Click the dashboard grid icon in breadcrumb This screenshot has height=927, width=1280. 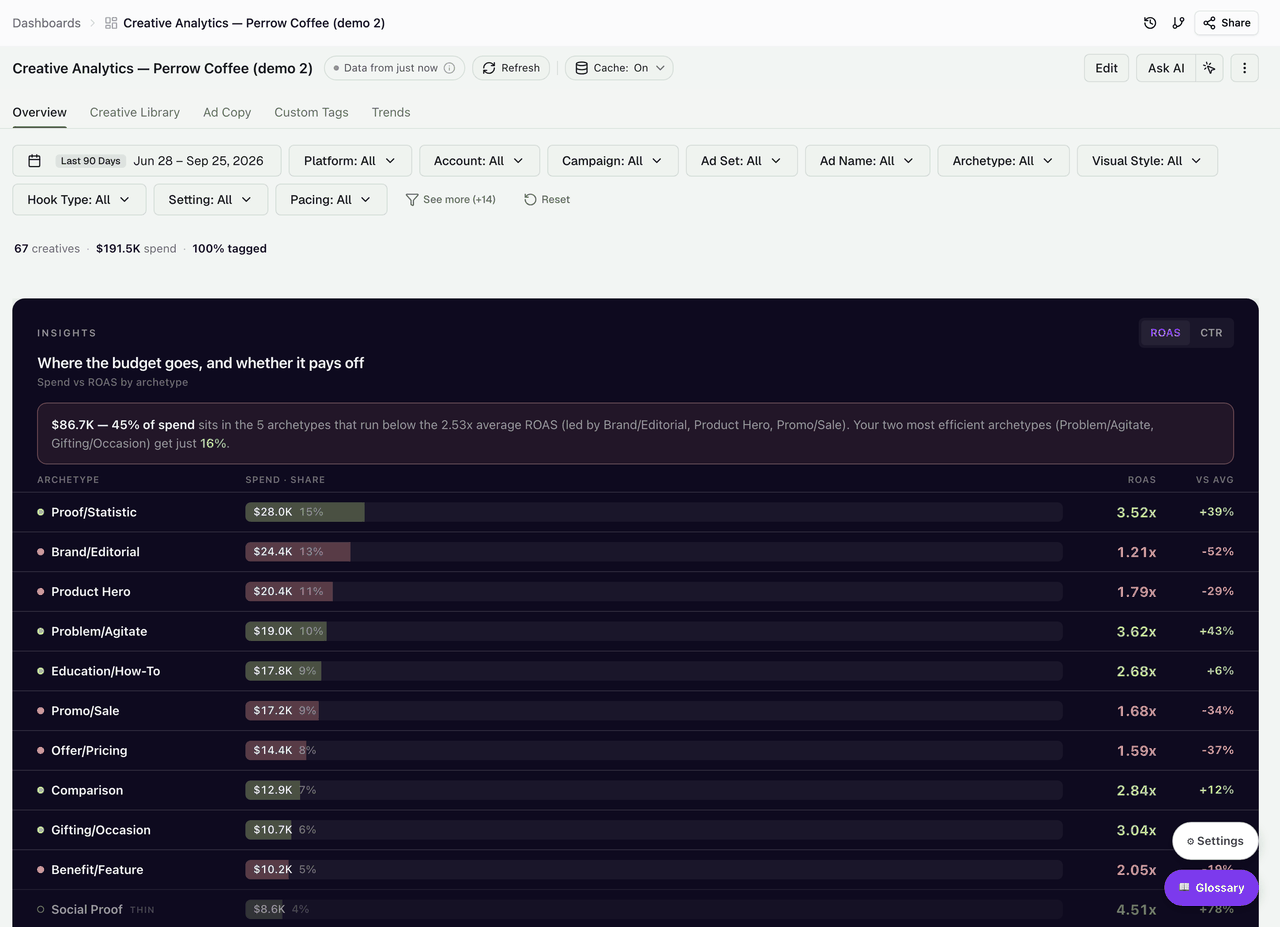[111, 23]
